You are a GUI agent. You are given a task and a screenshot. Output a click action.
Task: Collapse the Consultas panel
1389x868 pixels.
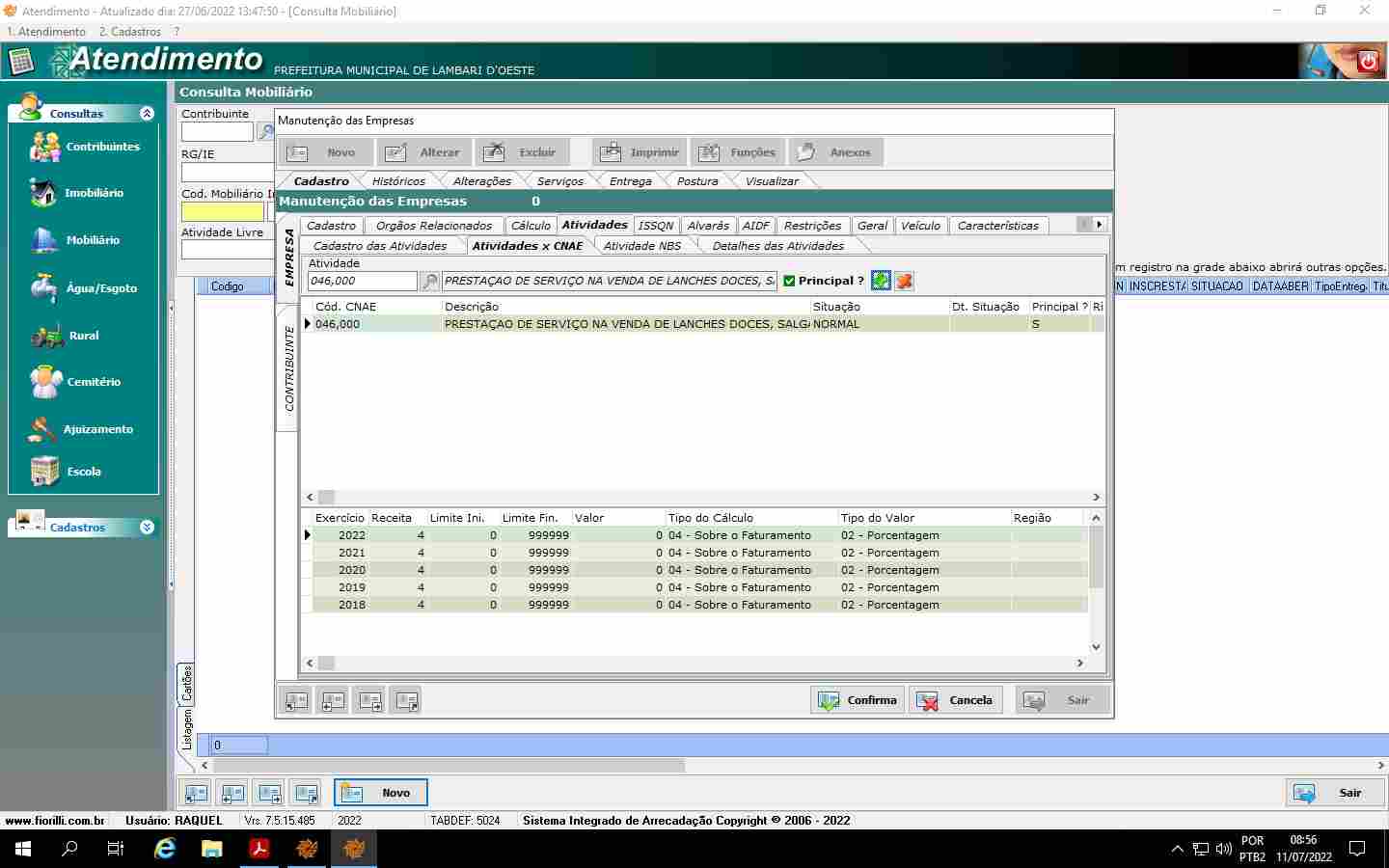click(x=147, y=114)
